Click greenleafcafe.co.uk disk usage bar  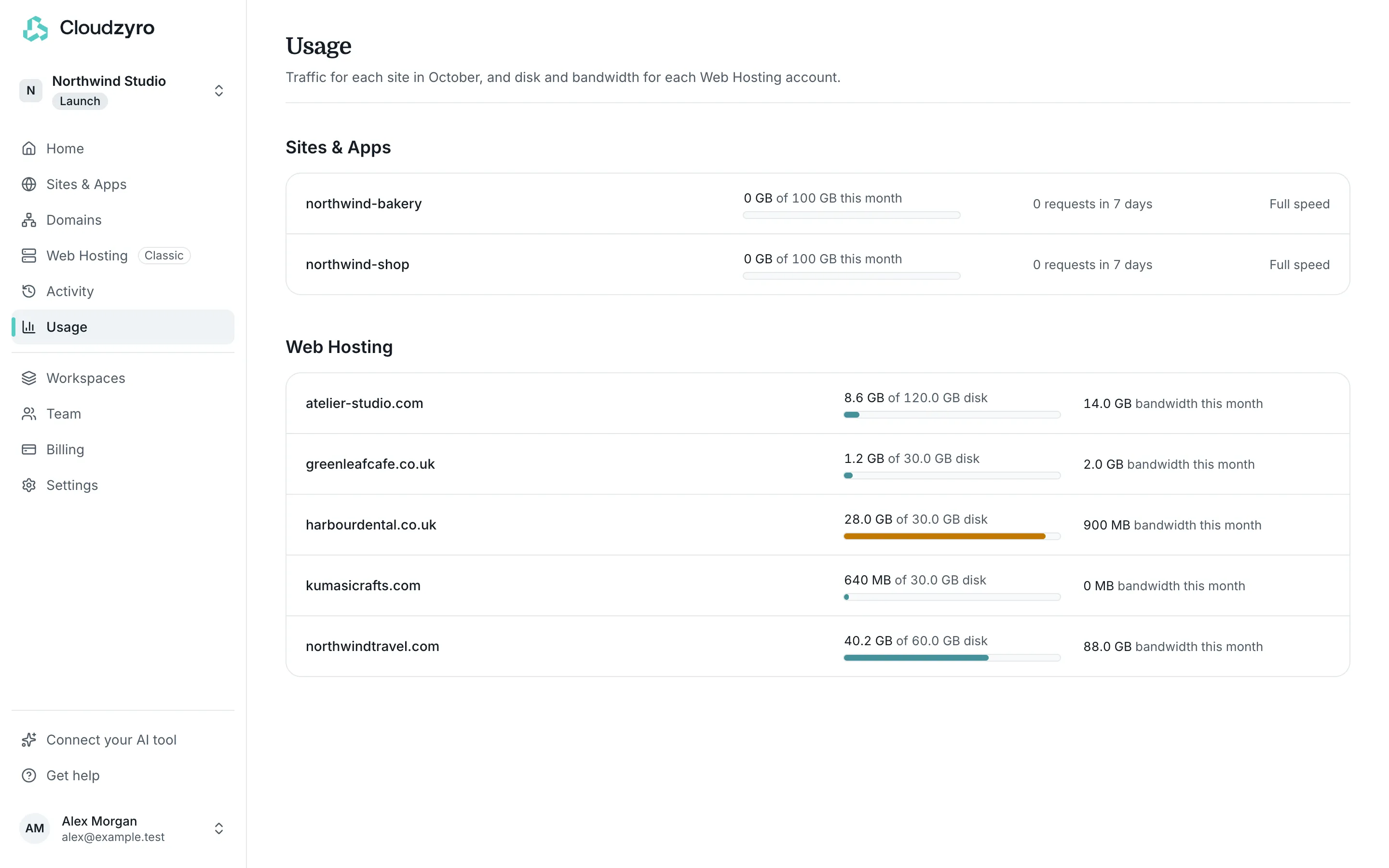[x=952, y=476]
